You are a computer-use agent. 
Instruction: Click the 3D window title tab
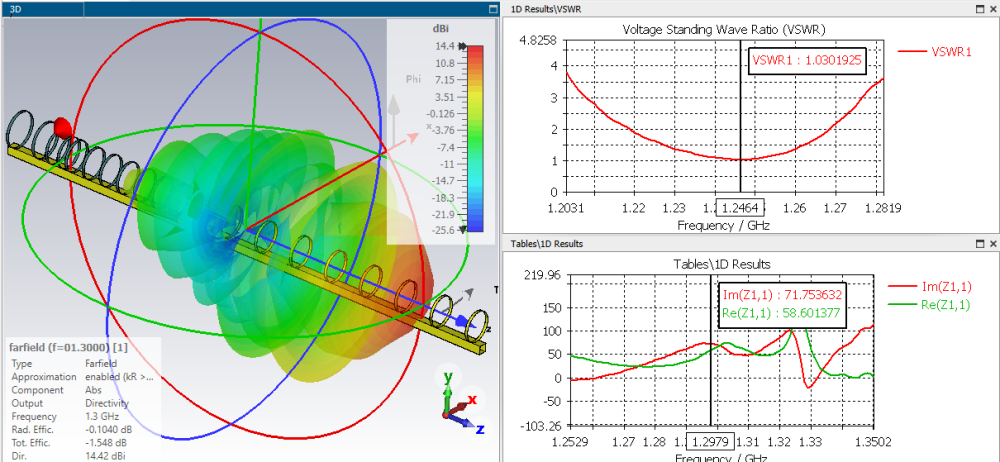tap(15, 10)
